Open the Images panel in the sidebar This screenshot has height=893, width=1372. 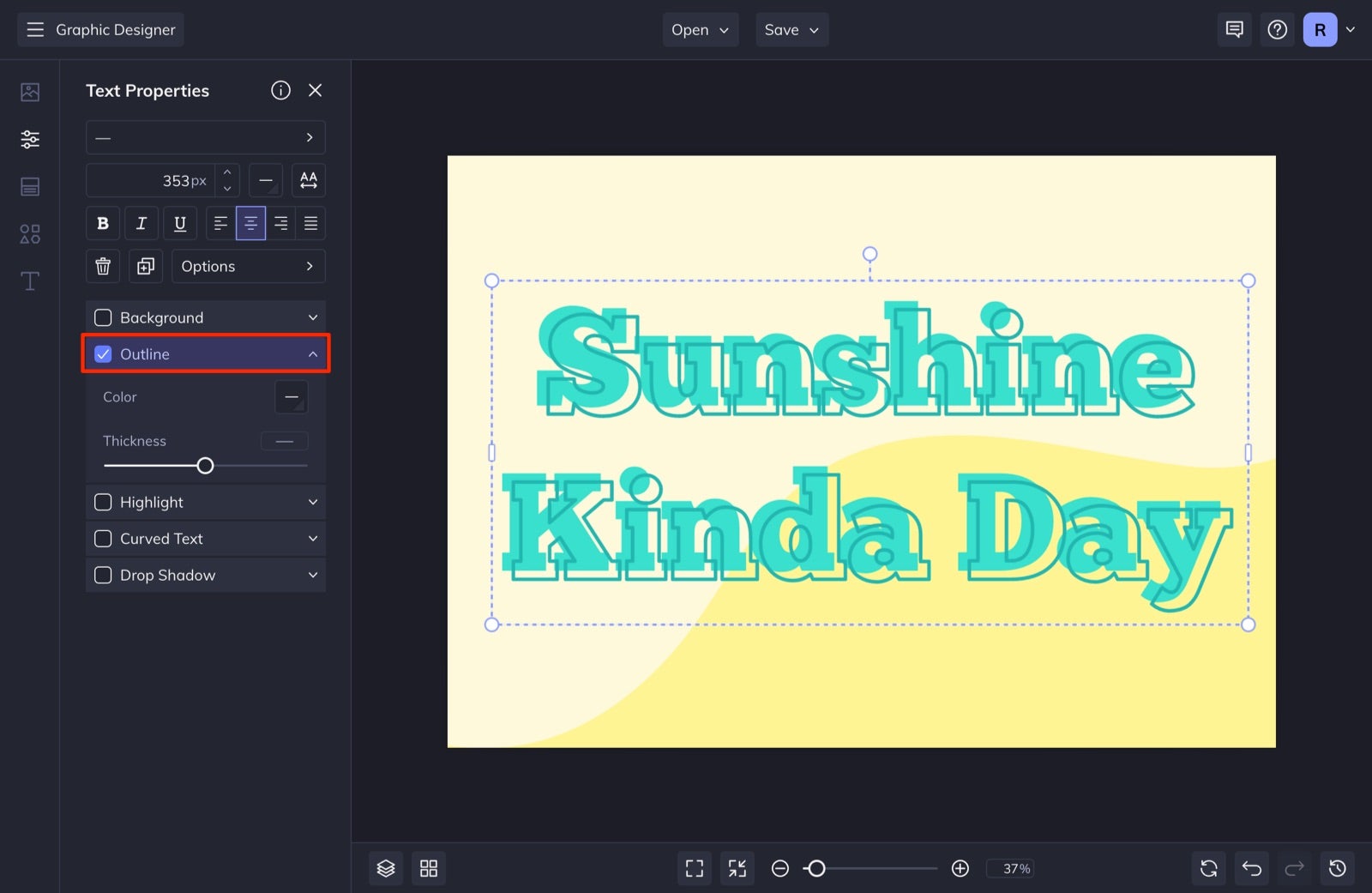[29, 92]
